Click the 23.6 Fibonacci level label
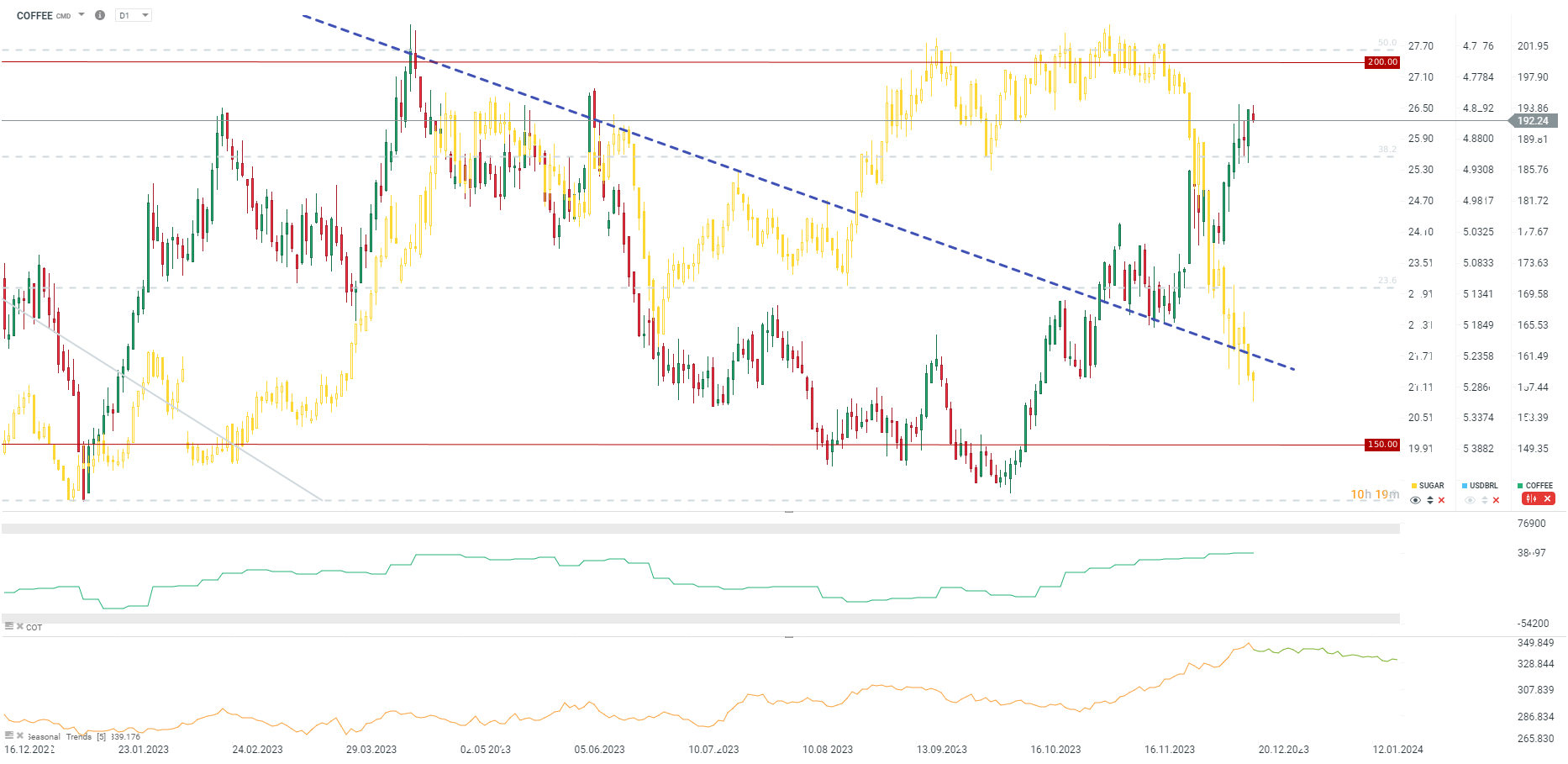The width and height of the screenshot is (1568, 764). click(x=1387, y=281)
